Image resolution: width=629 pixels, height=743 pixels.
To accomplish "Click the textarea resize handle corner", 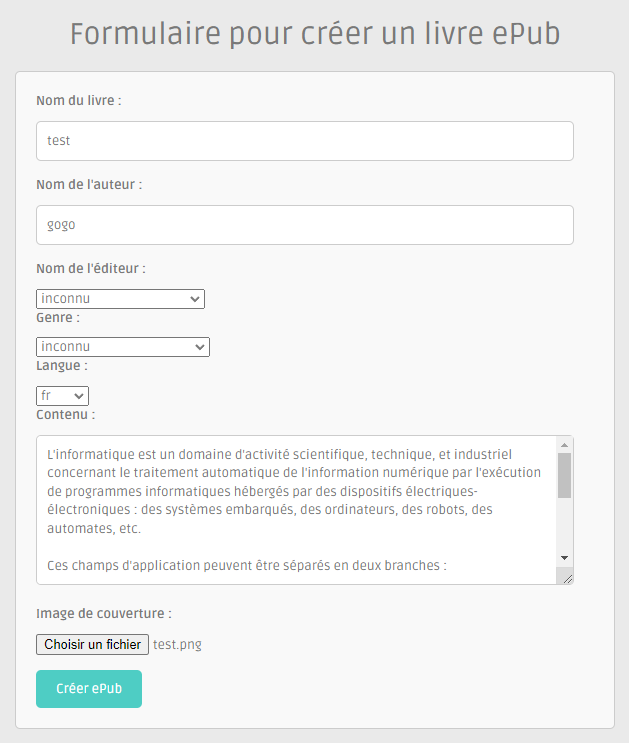I will 567,577.
